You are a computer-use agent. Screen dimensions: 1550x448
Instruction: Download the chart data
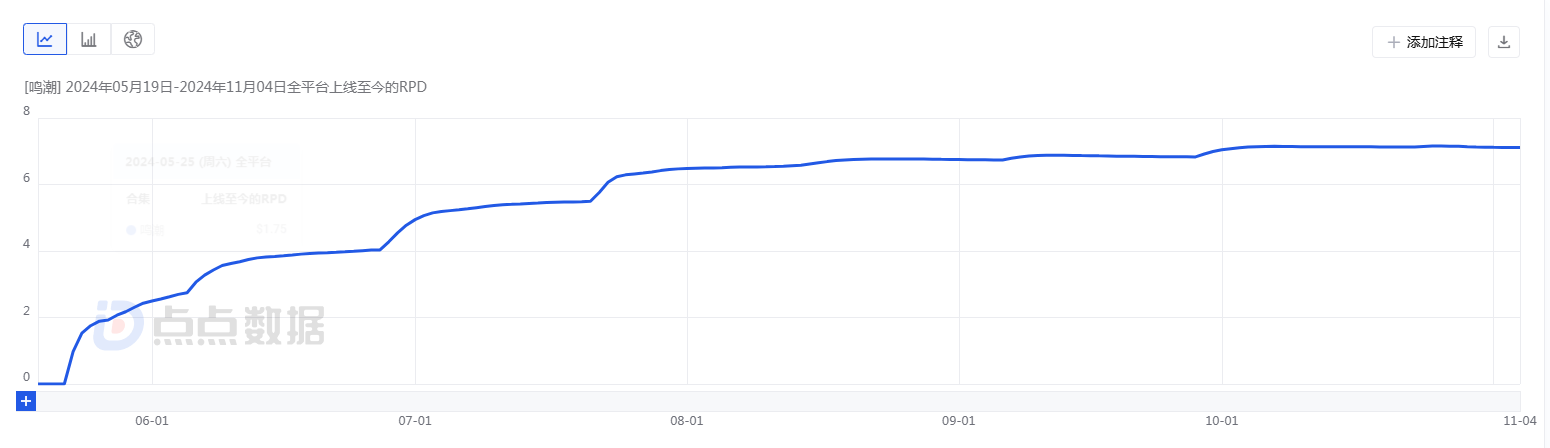(x=1504, y=42)
